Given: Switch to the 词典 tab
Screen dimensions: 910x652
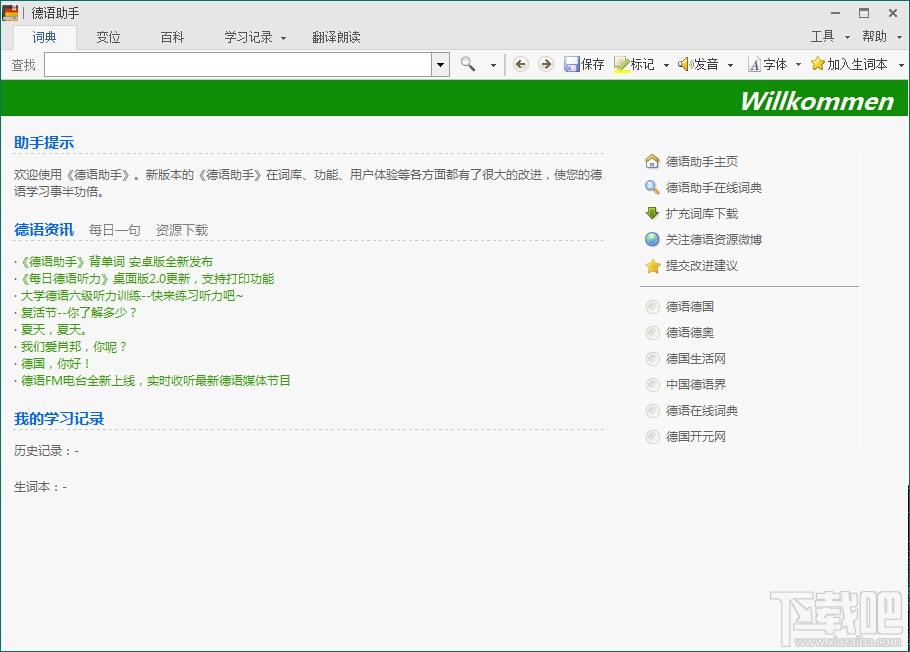Looking at the screenshot, I should point(45,37).
